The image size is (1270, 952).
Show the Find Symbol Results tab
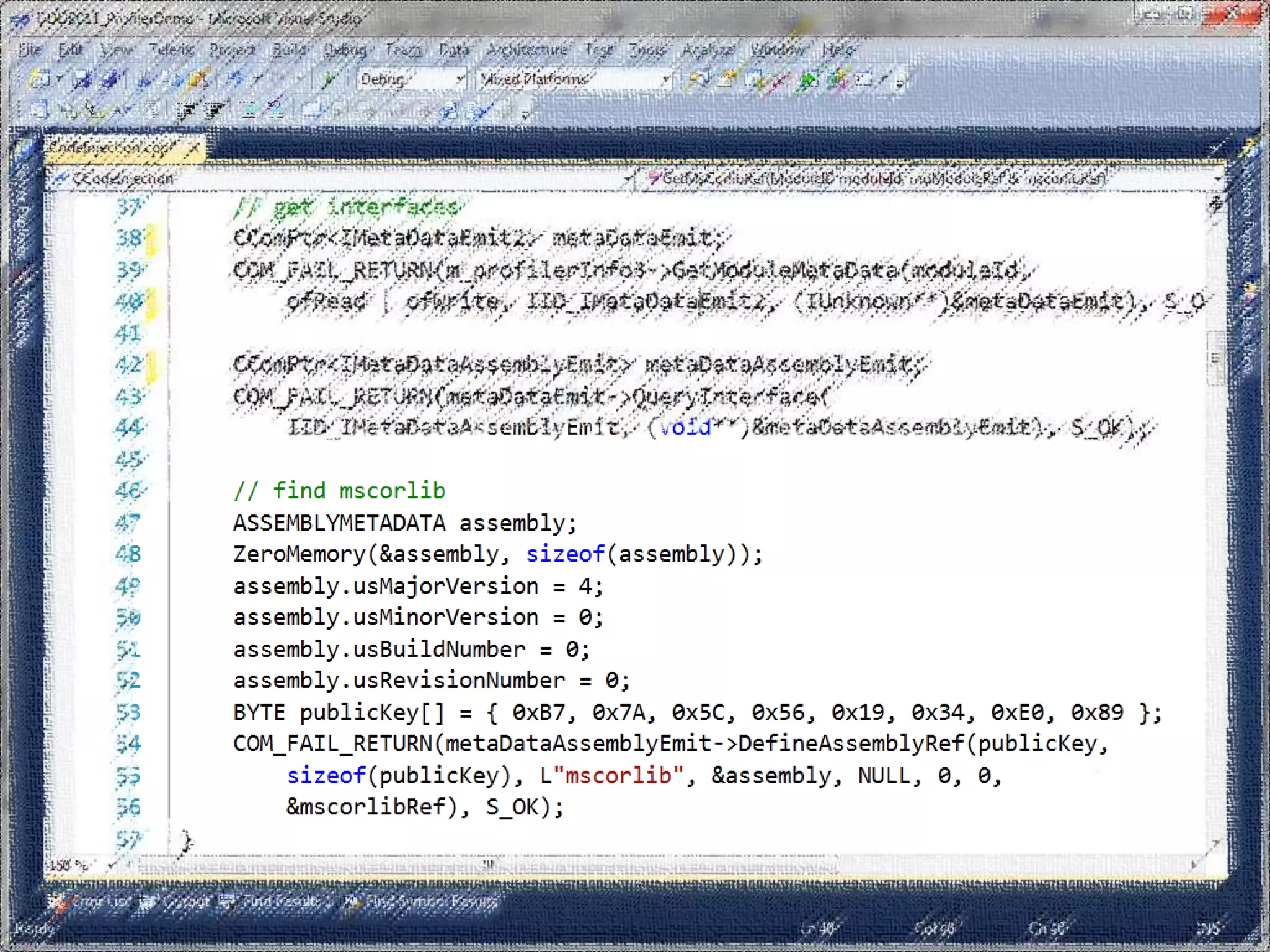tap(422, 902)
